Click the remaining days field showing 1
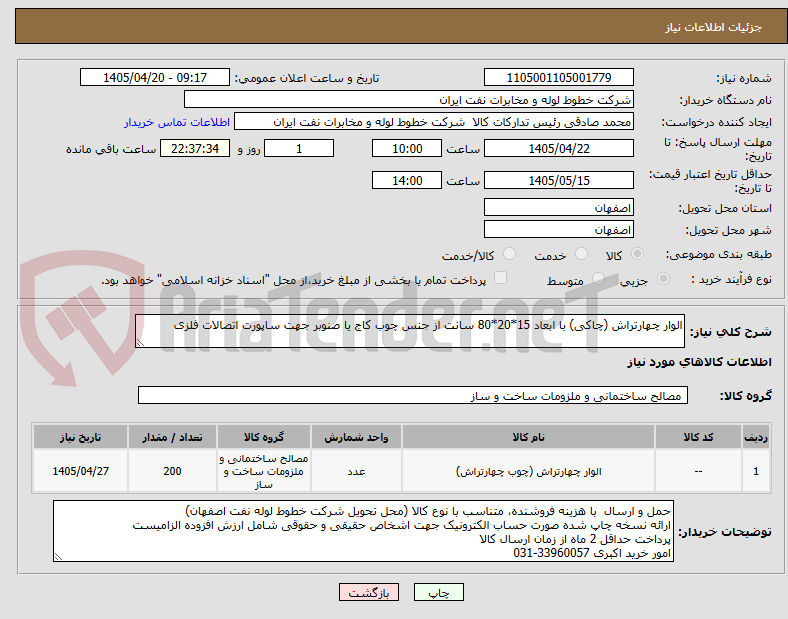 tap(299, 148)
